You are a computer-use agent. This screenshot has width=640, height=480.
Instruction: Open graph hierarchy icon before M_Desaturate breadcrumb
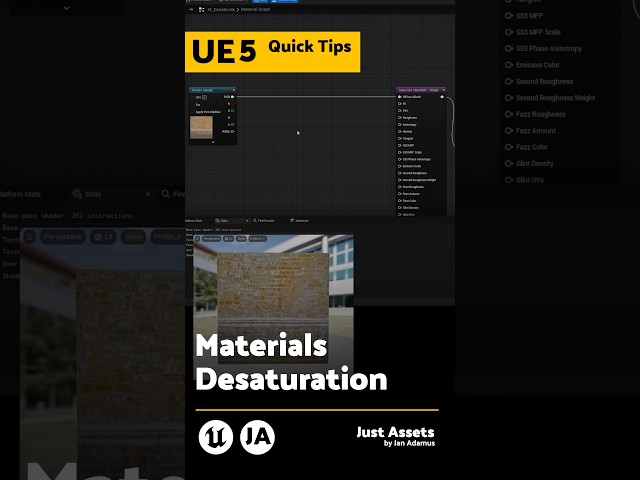[202, 9]
